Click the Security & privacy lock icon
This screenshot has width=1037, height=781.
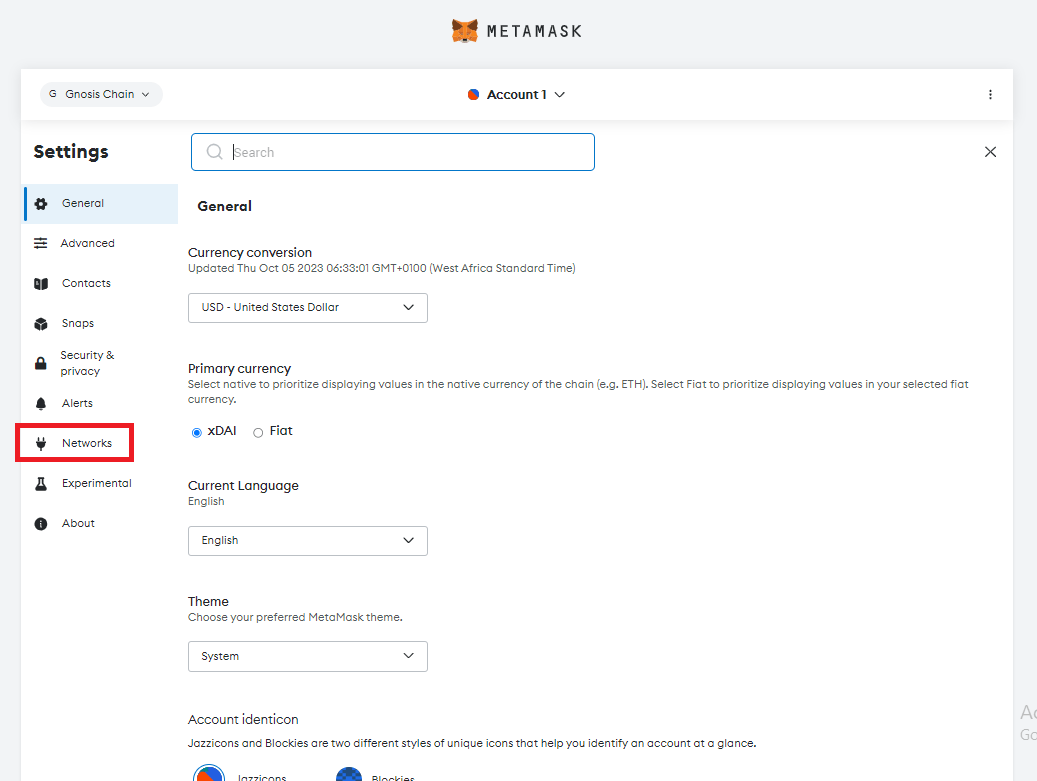tap(41, 362)
